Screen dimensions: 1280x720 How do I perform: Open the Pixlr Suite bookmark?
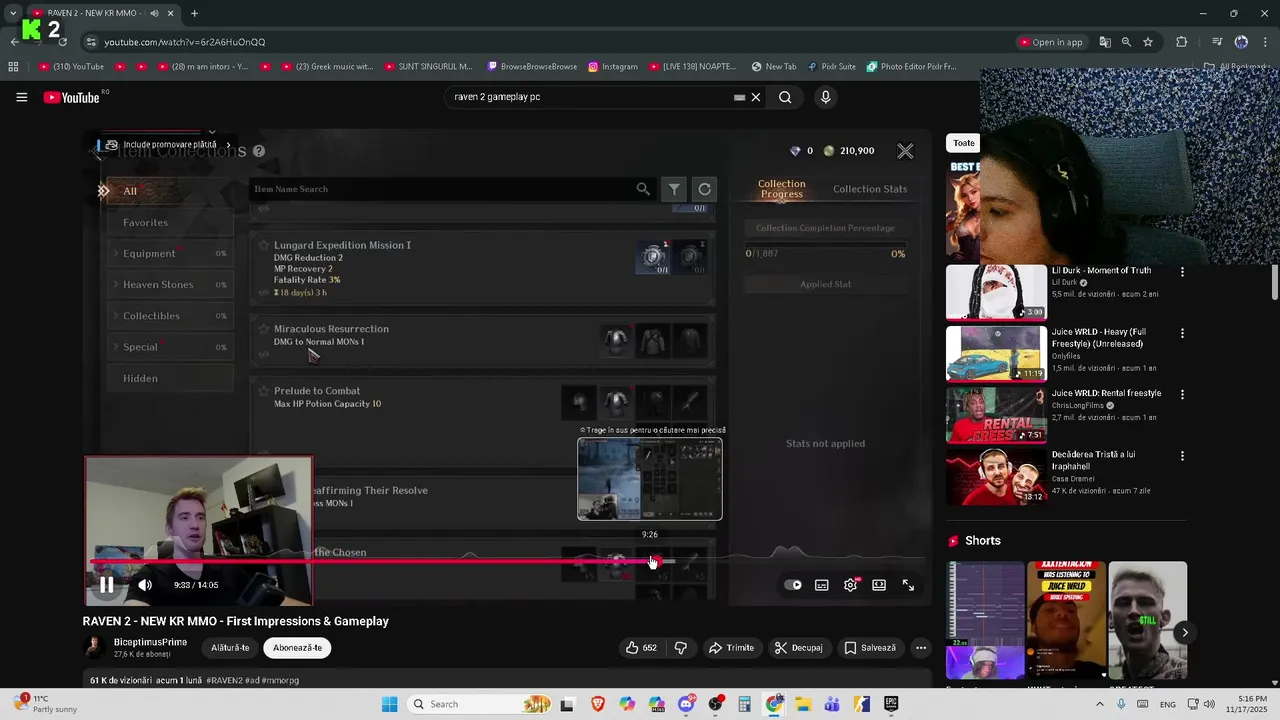point(831,67)
